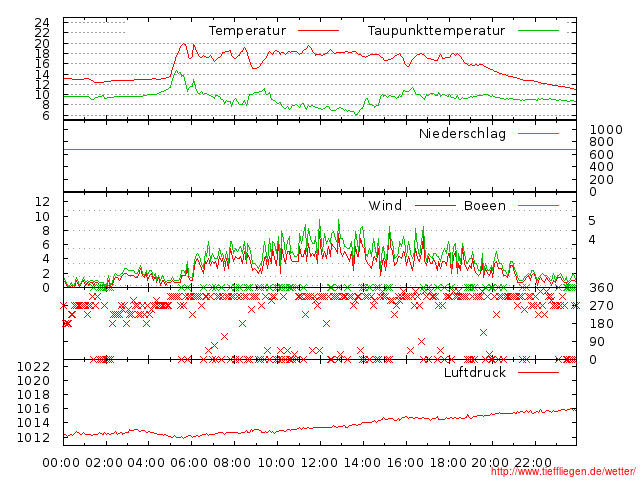
Task: Click the 1020 pressure axis value
Action: click(33, 381)
